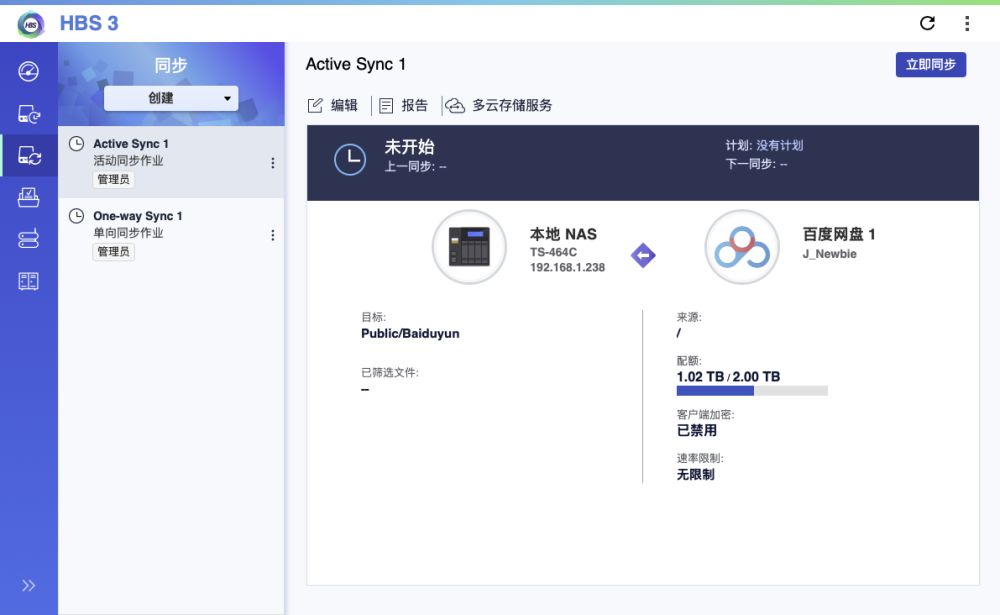Click the sync direction arrow icon
Image resolution: width=1000 pixels, height=615 pixels.
(x=643, y=255)
